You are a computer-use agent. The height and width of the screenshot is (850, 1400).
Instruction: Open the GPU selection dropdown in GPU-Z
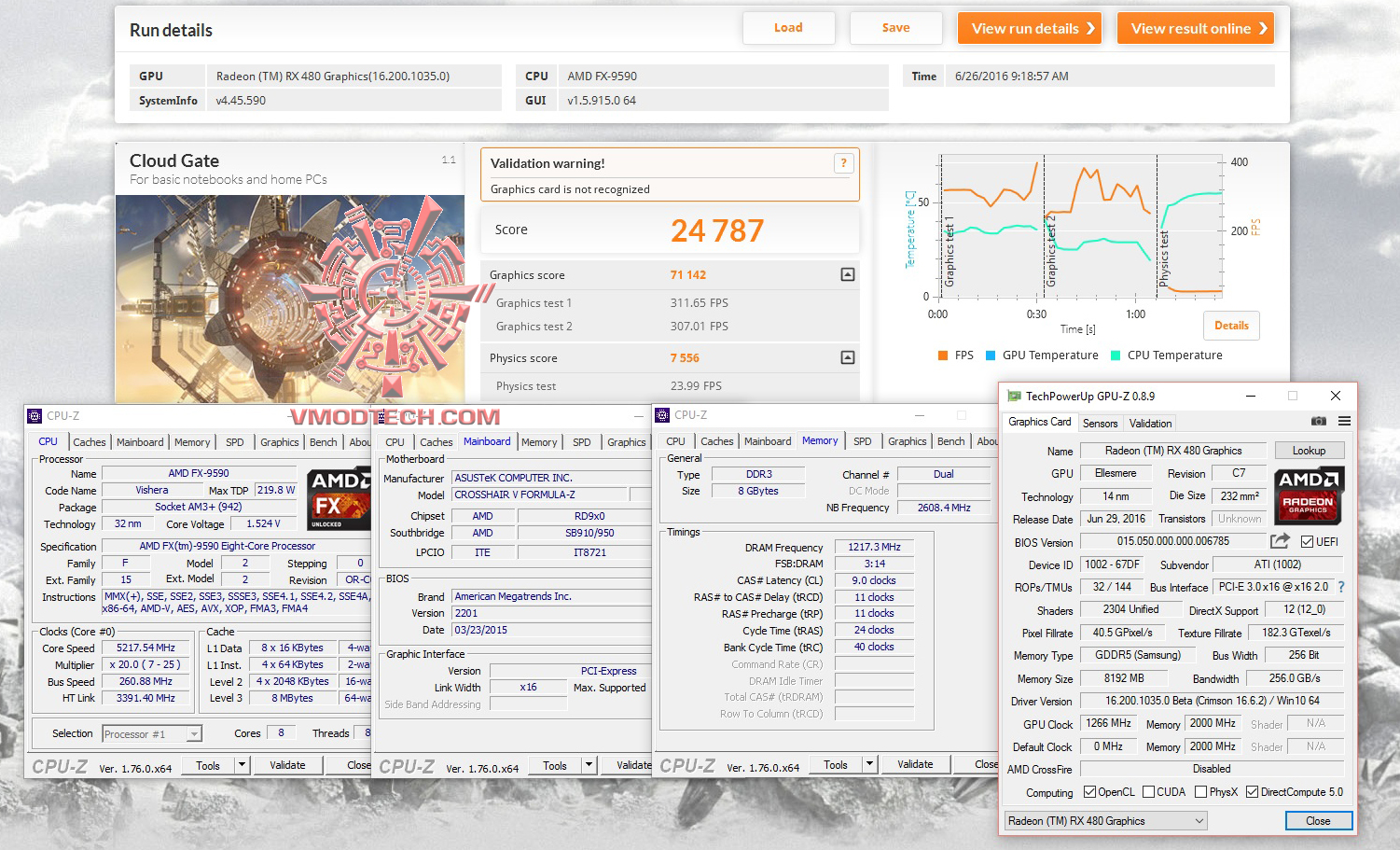(x=1105, y=821)
